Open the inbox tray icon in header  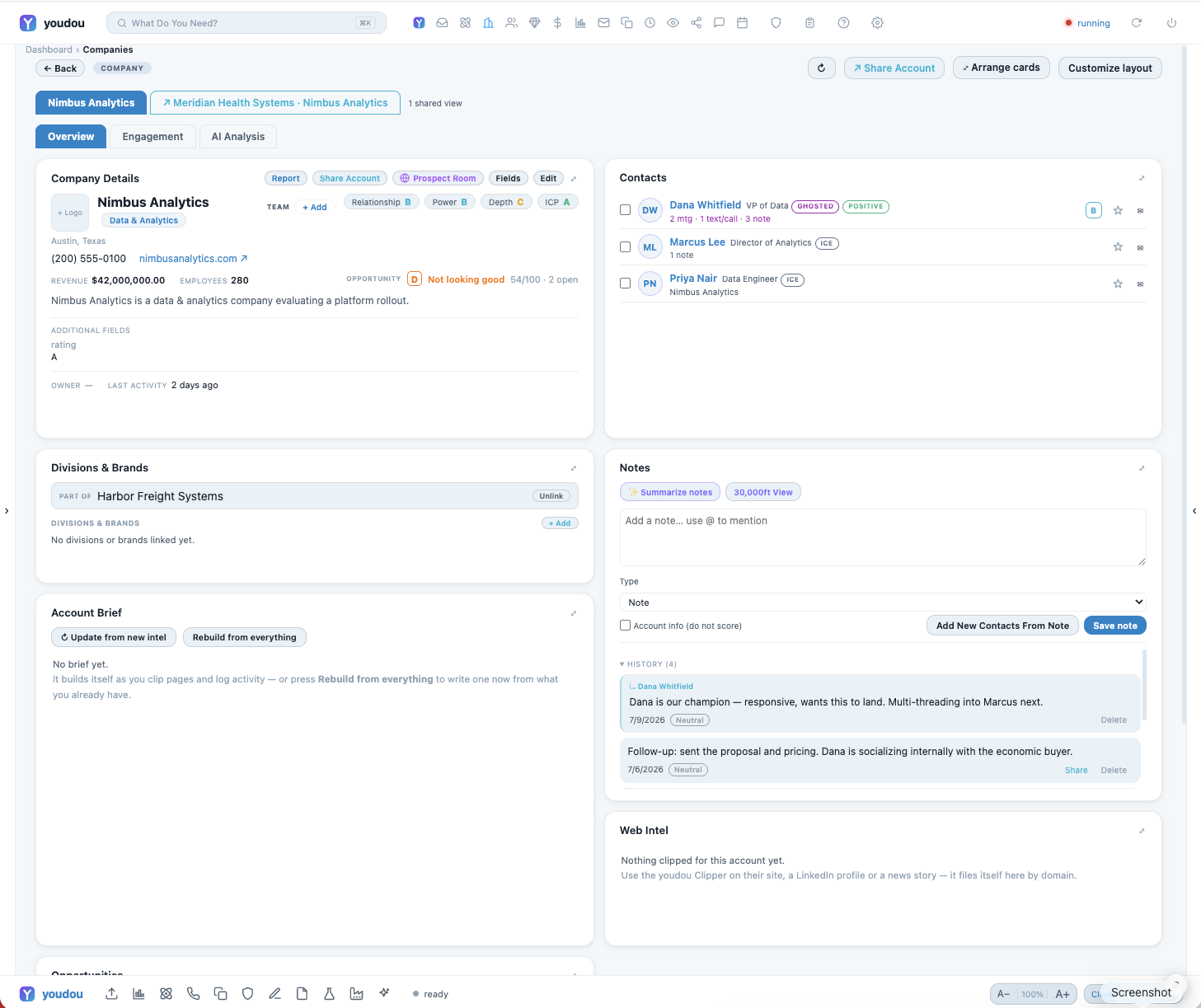(442, 23)
